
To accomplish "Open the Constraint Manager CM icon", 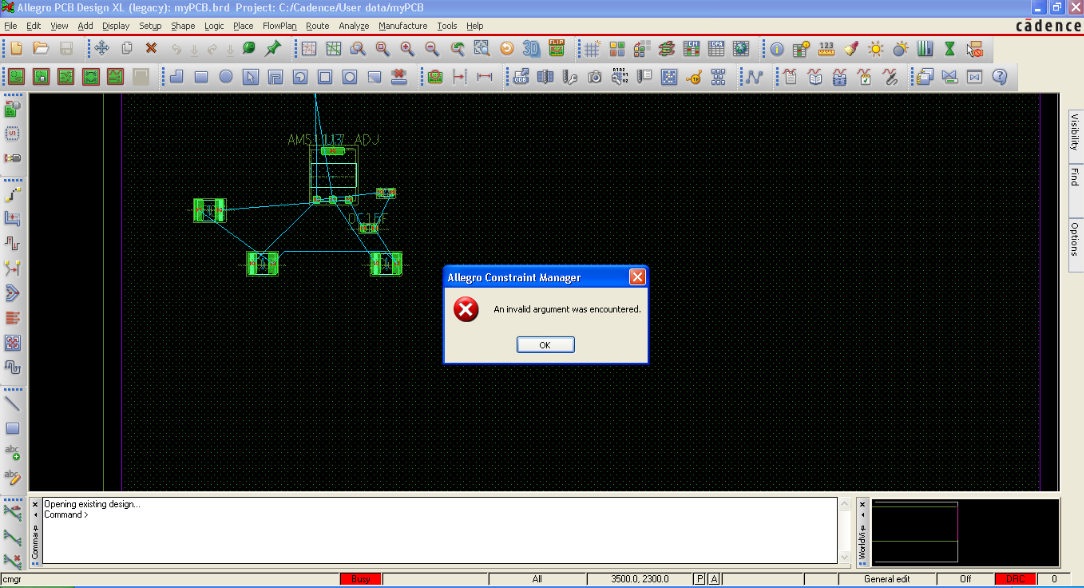I will point(691,49).
